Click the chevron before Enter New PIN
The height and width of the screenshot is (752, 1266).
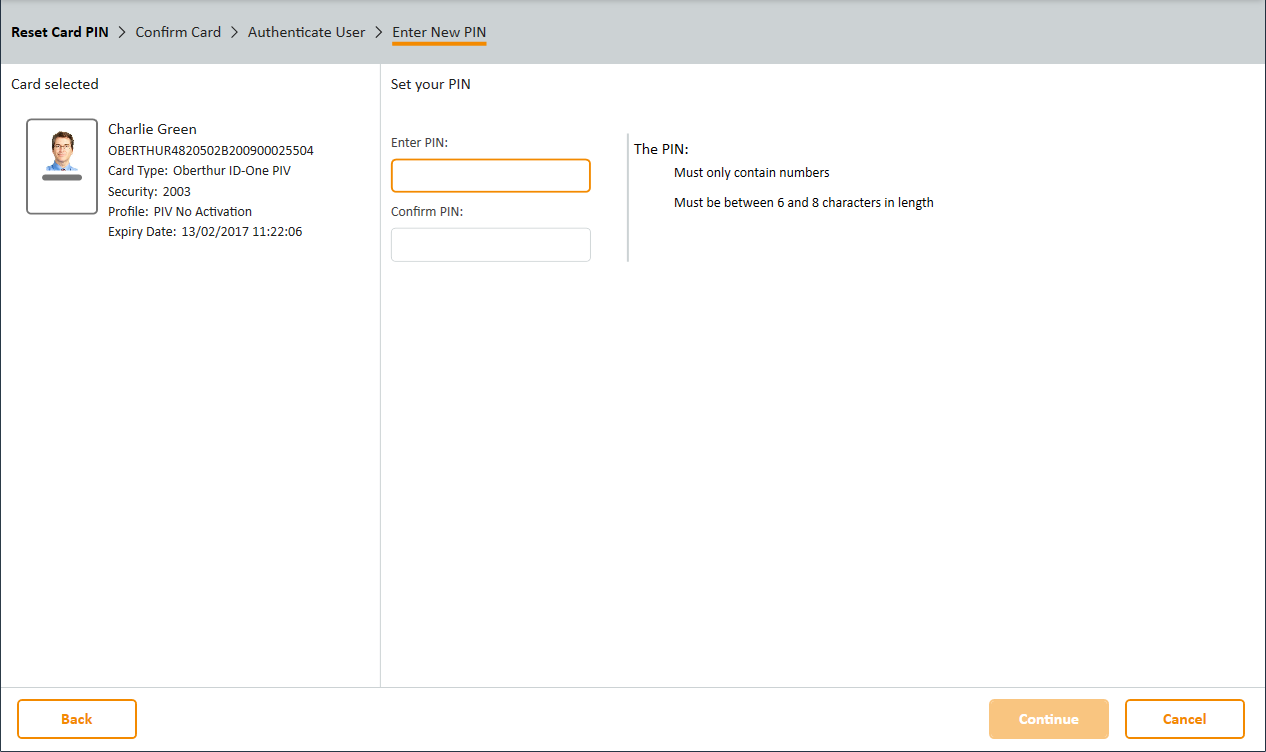click(x=379, y=32)
